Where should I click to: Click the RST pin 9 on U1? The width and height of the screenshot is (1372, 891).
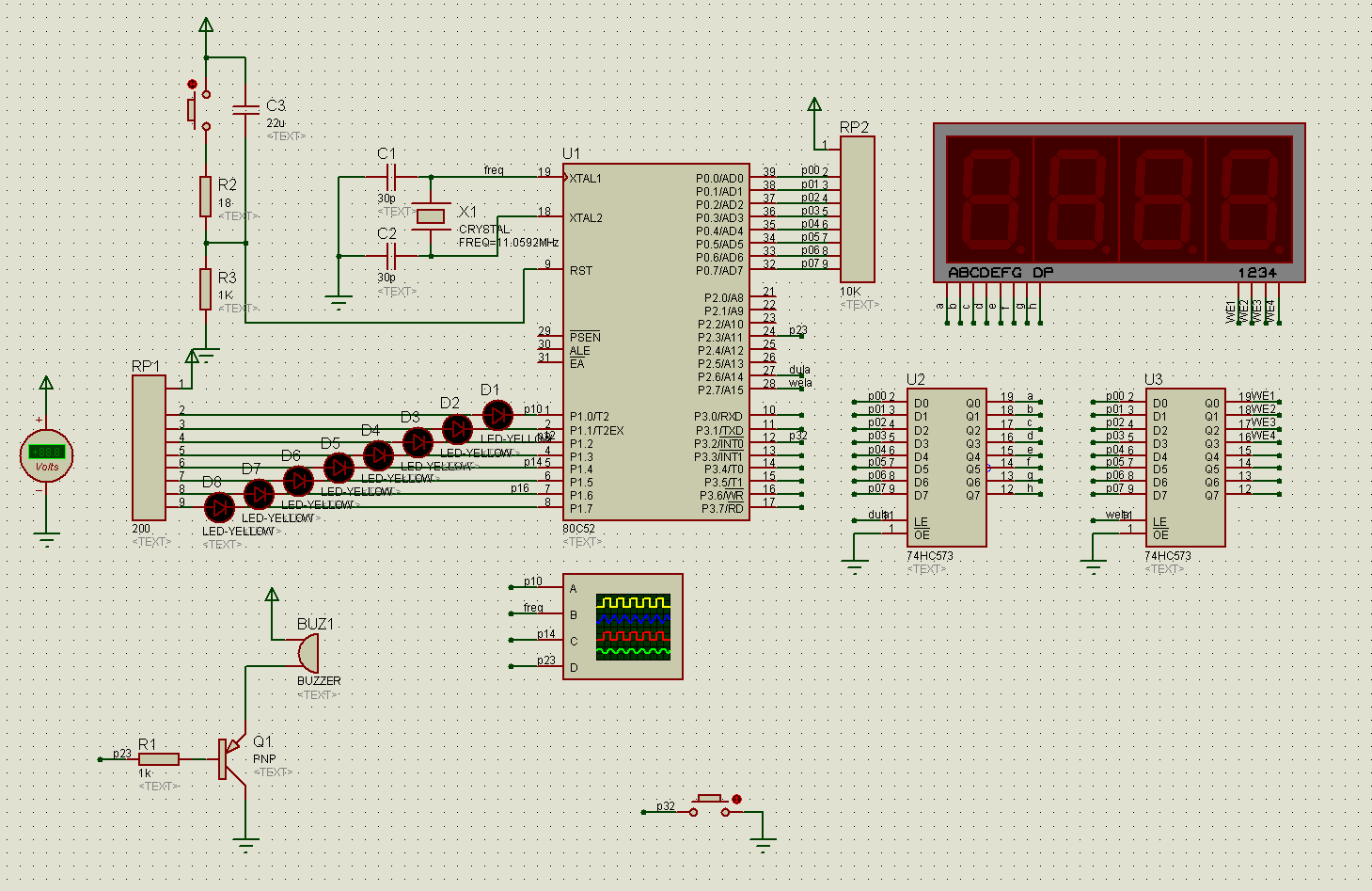tap(550, 270)
